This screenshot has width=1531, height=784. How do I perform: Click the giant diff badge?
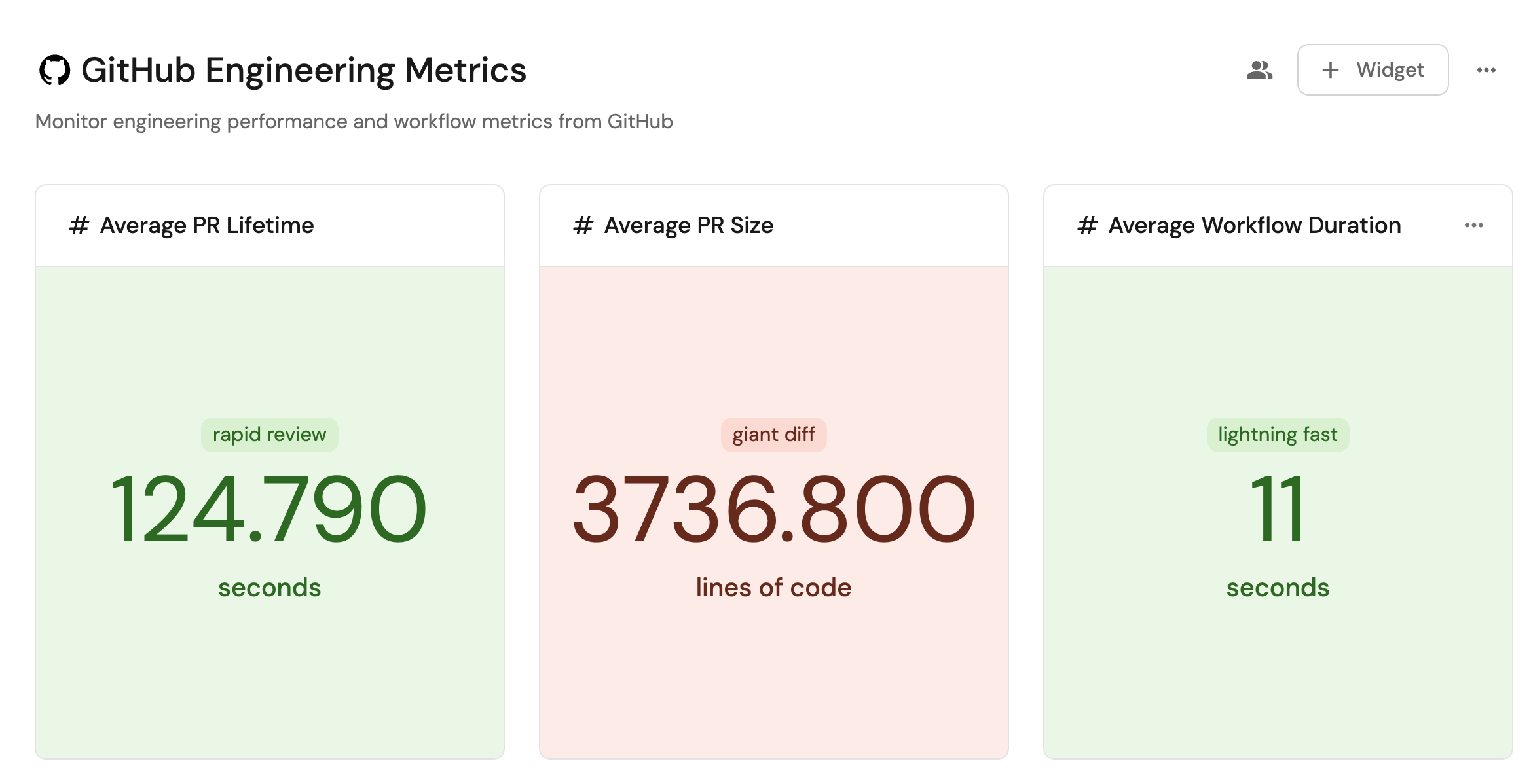(x=773, y=434)
